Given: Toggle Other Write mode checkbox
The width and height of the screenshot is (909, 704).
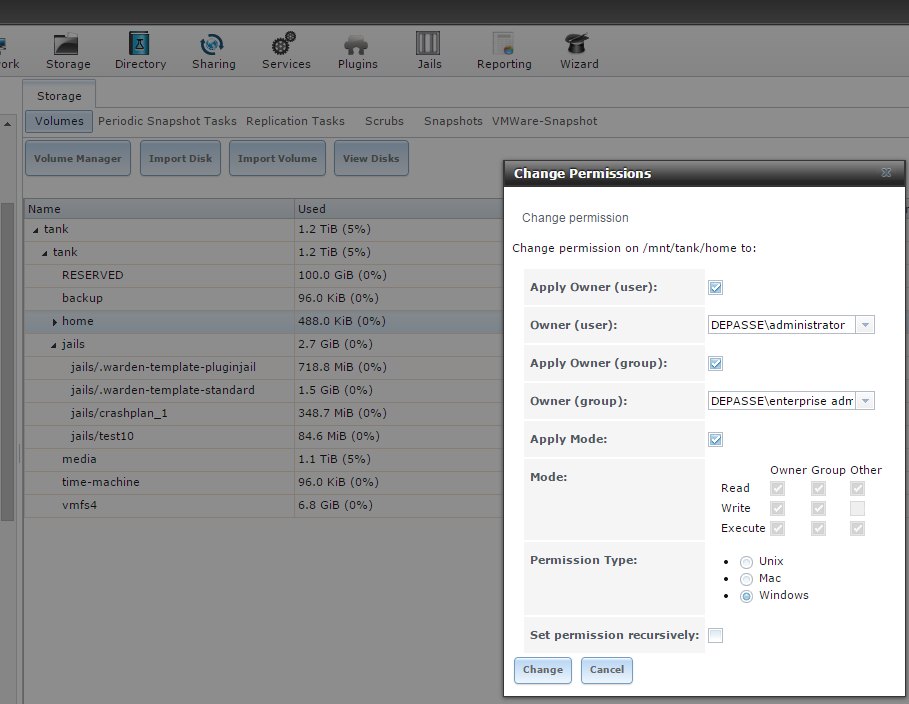Looking at the screenshot, I should pyautogui.click(x=857, y=509).
